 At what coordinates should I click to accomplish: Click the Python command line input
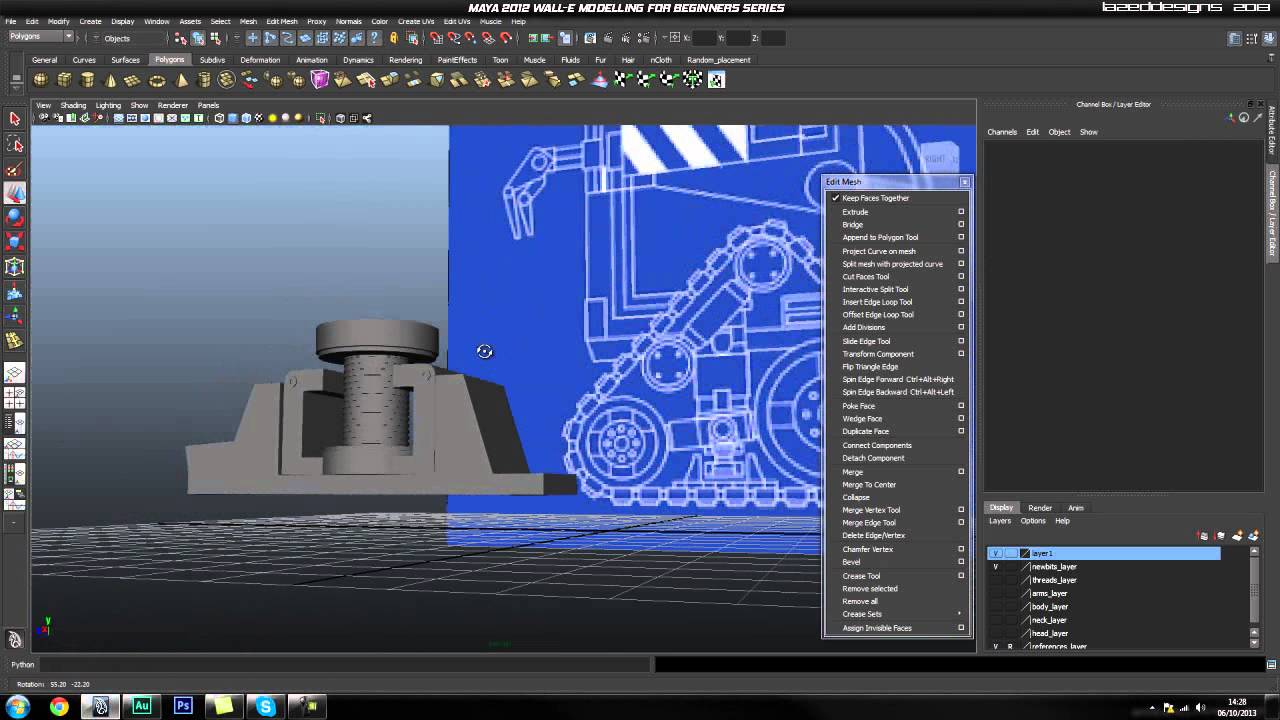pyautogui.click(x=345, y=665)
